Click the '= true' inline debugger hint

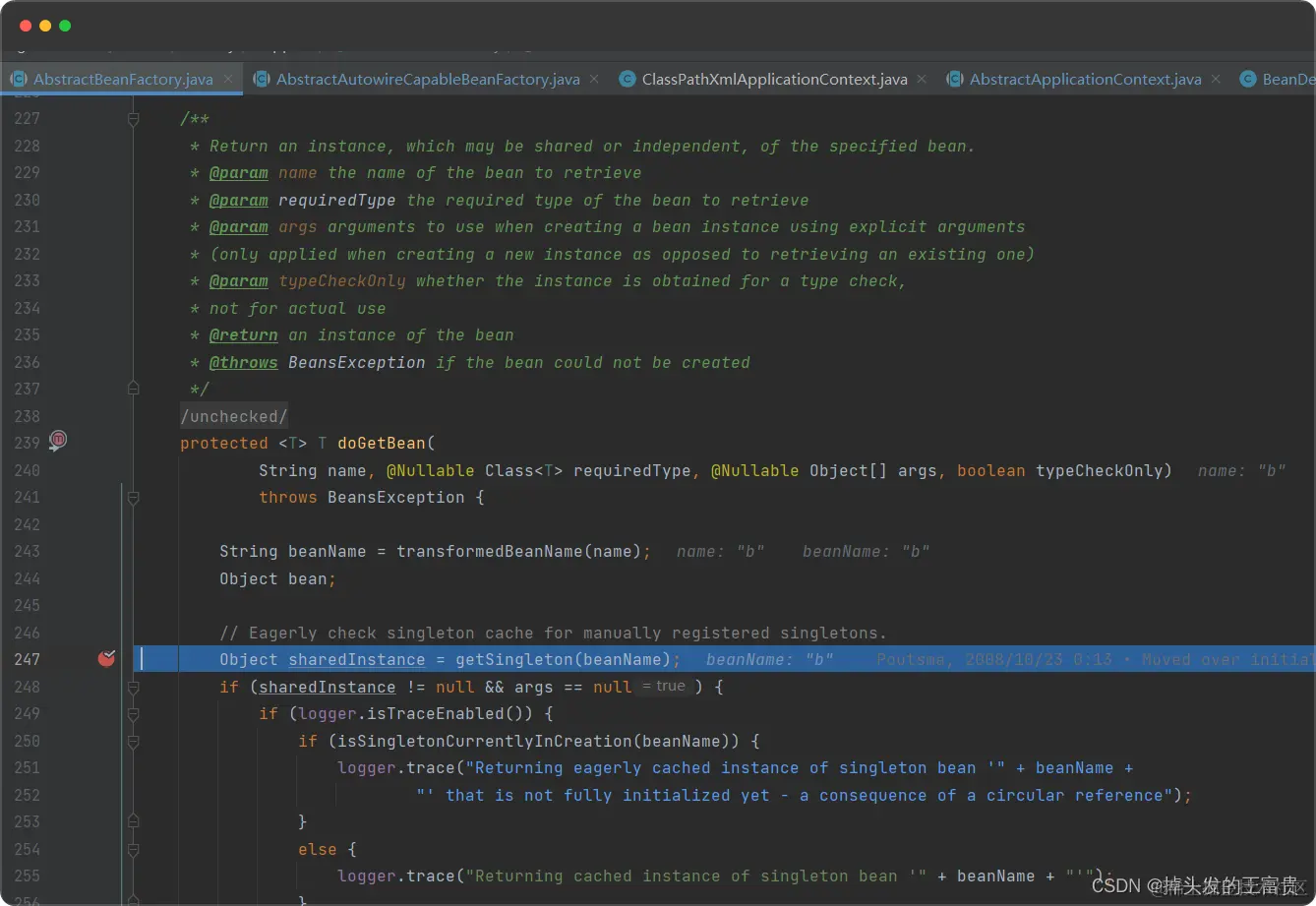click(664, 687)
